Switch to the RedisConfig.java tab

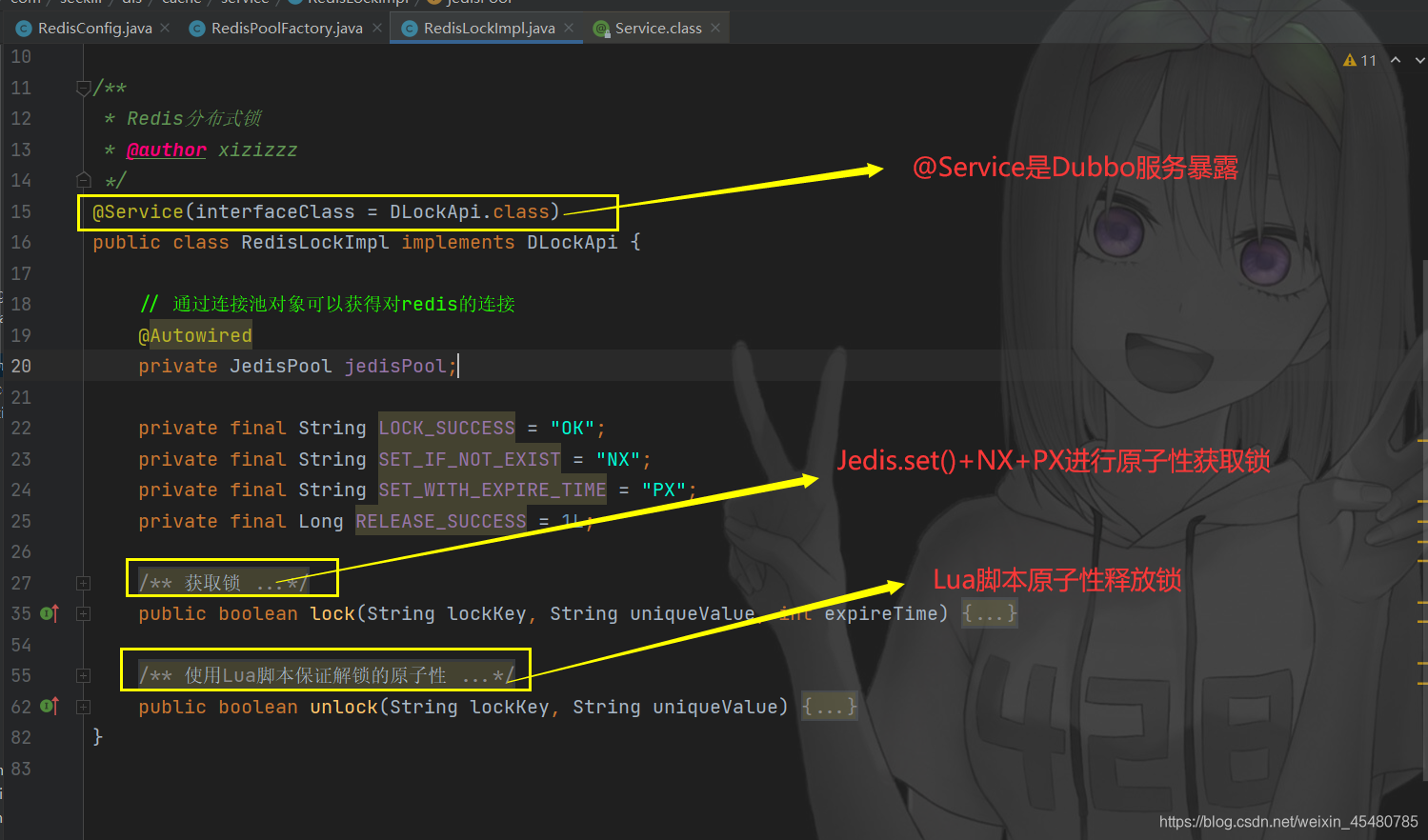[x=94, y=29]
